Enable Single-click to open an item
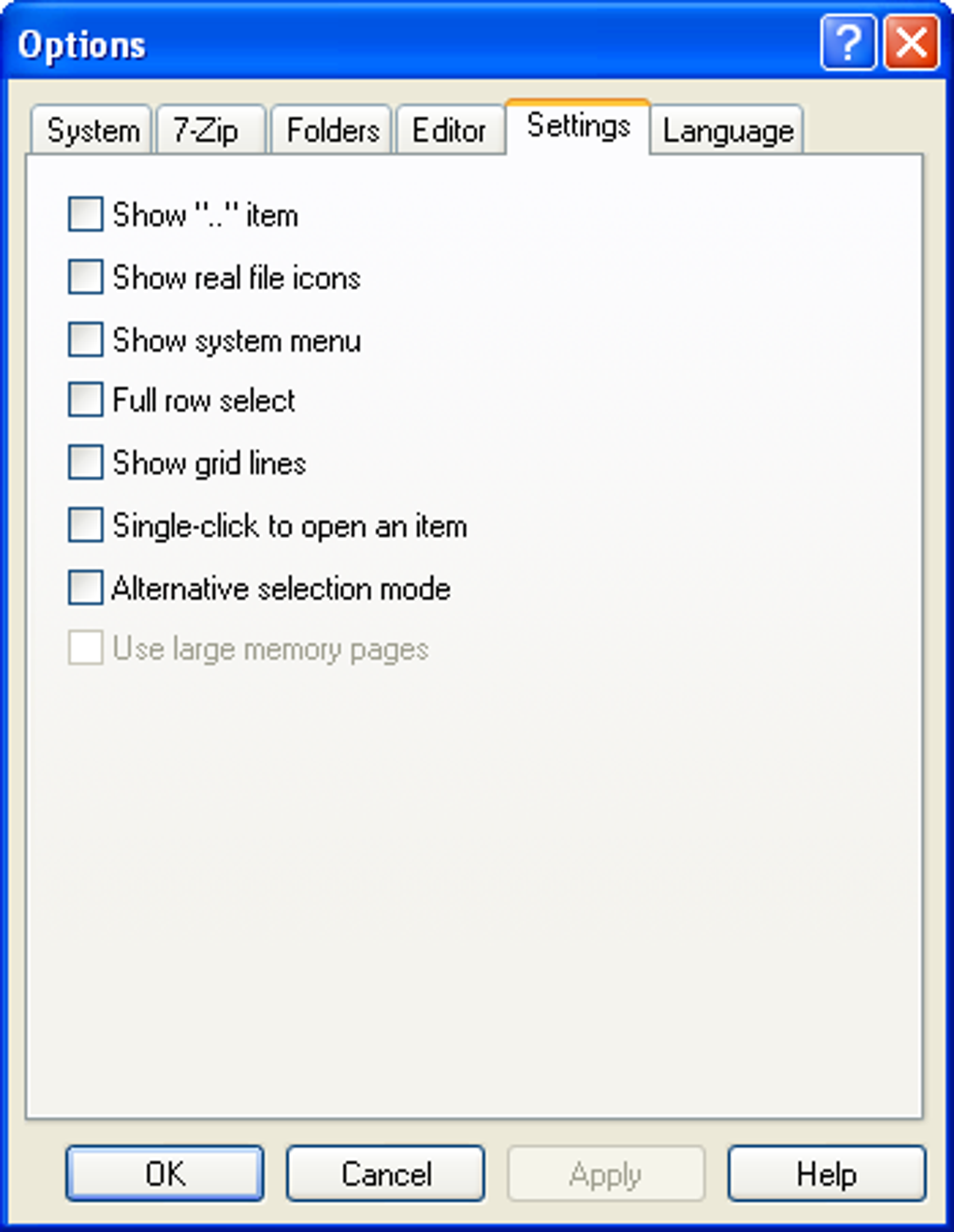Viewport: 954px width, 1232px height. tap(85, 526)
